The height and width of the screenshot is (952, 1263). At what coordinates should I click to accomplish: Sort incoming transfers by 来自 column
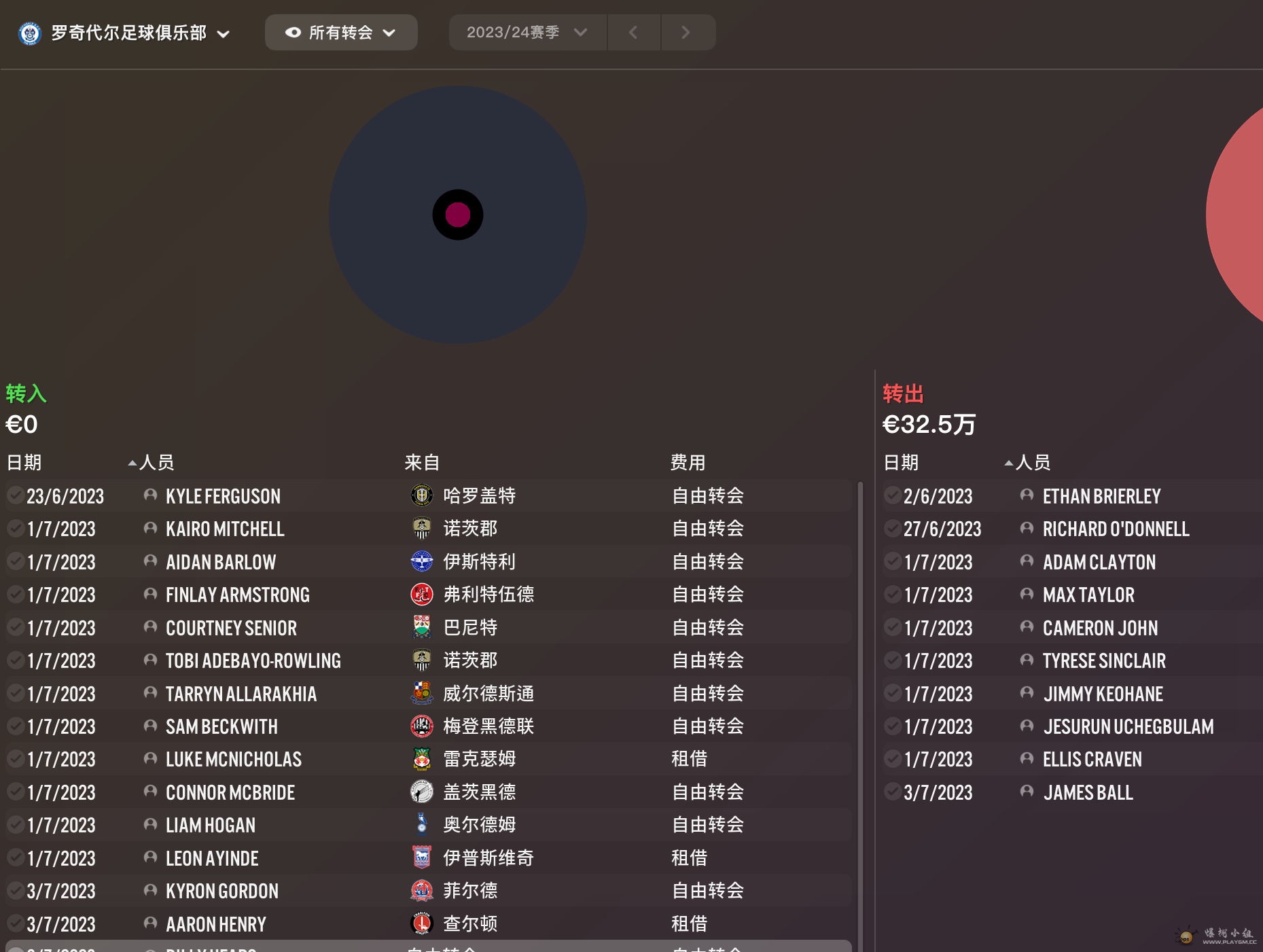point(422,463)
